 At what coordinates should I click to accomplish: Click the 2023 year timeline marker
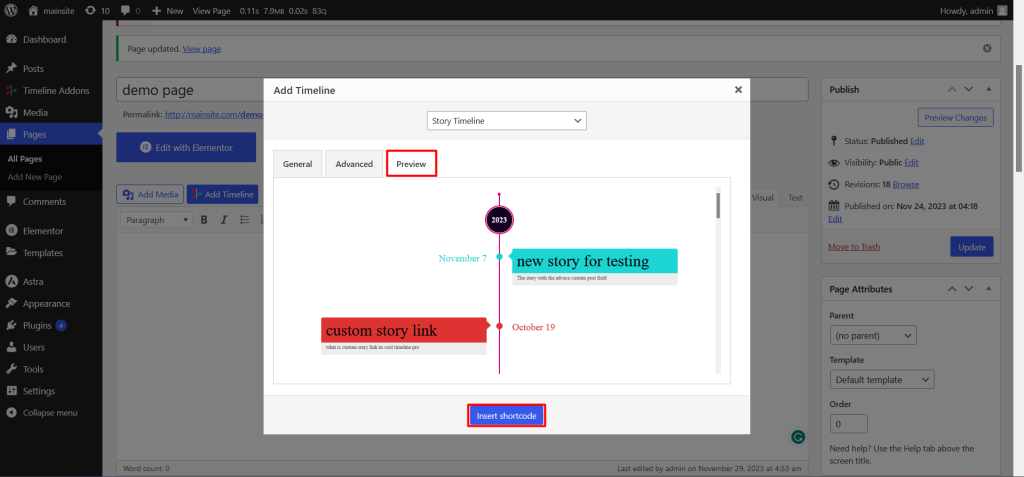tap(499, 219)
